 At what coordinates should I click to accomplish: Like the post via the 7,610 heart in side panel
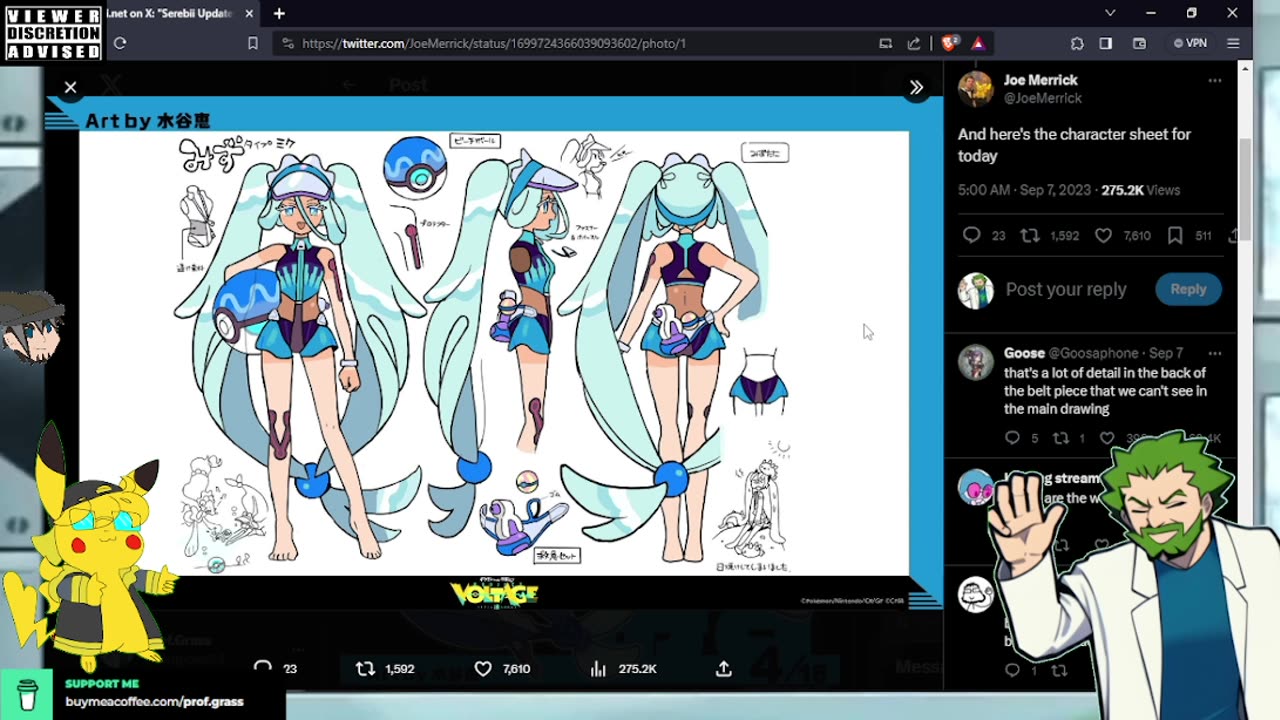pyautogui.click(x=1103, y=236)
